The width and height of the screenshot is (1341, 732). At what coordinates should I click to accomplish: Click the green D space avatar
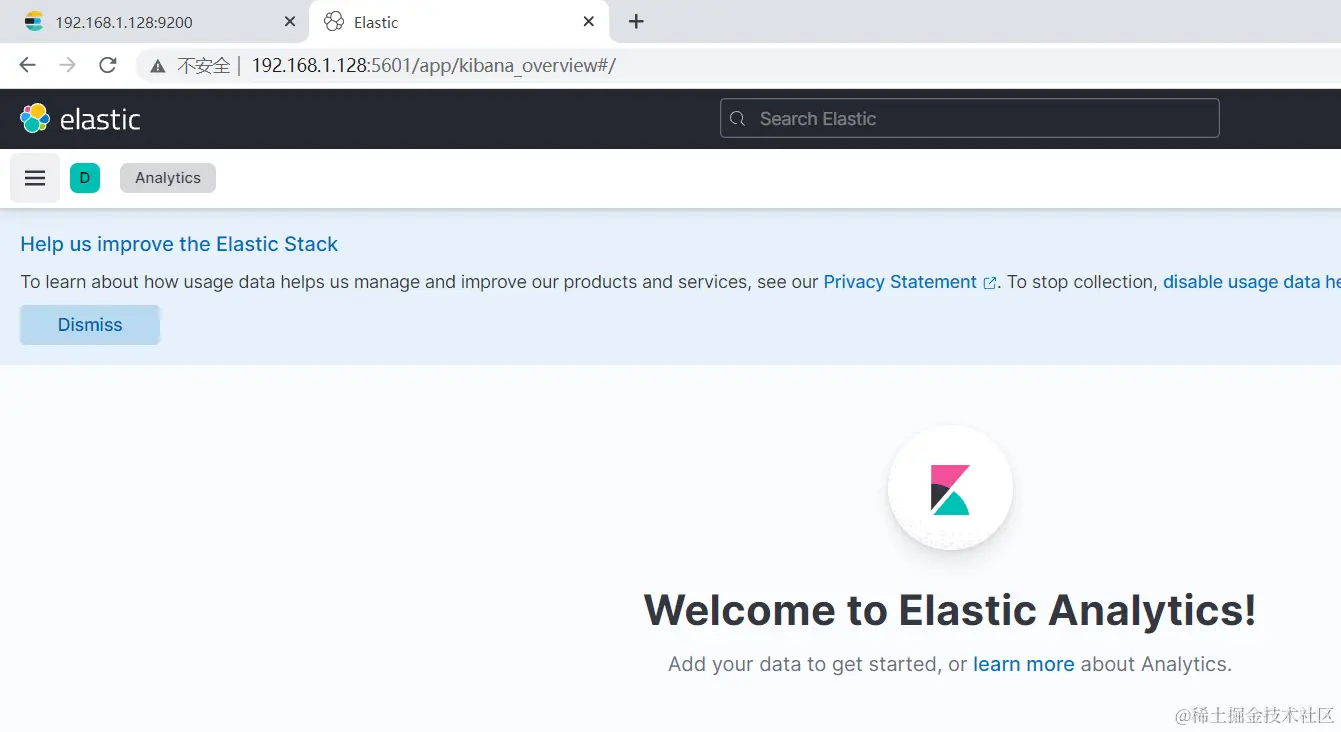[85, 178]
